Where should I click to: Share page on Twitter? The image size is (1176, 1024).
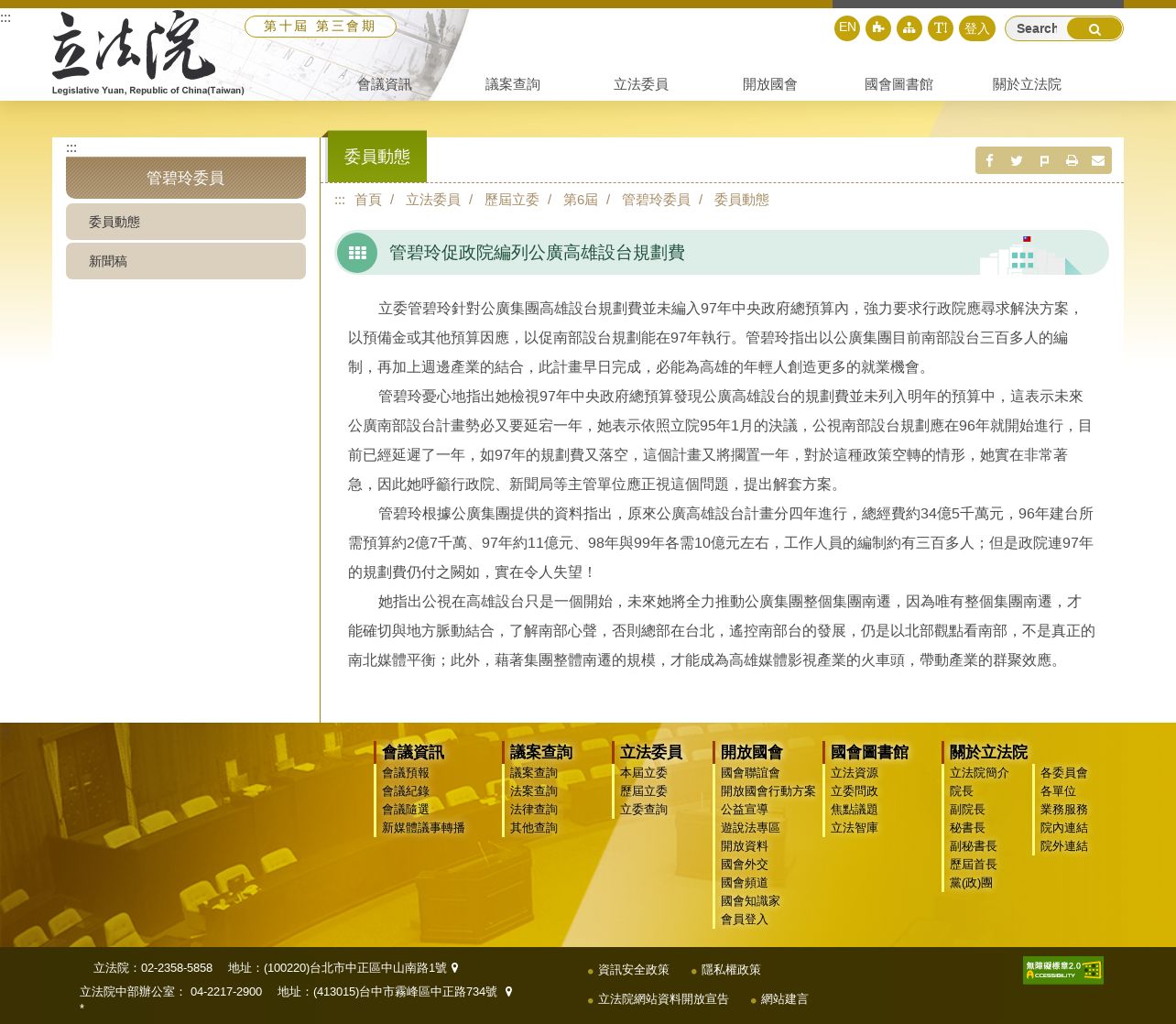[1017, 160]
